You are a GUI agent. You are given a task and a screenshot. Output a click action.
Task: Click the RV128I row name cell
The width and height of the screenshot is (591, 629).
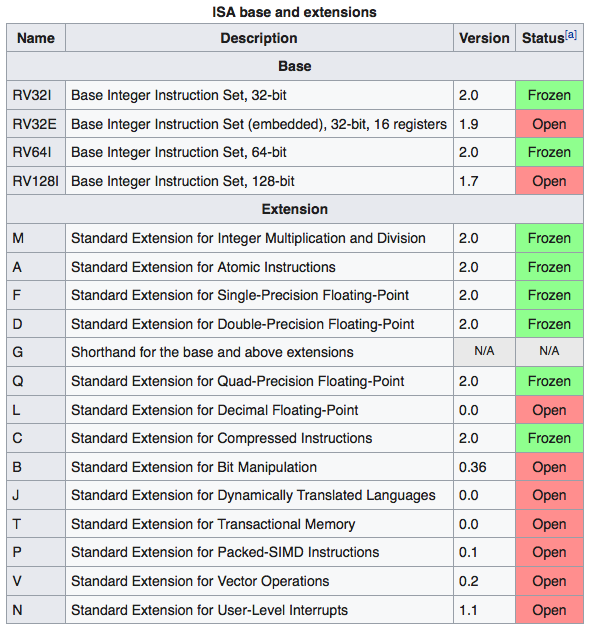click(36, 181)
